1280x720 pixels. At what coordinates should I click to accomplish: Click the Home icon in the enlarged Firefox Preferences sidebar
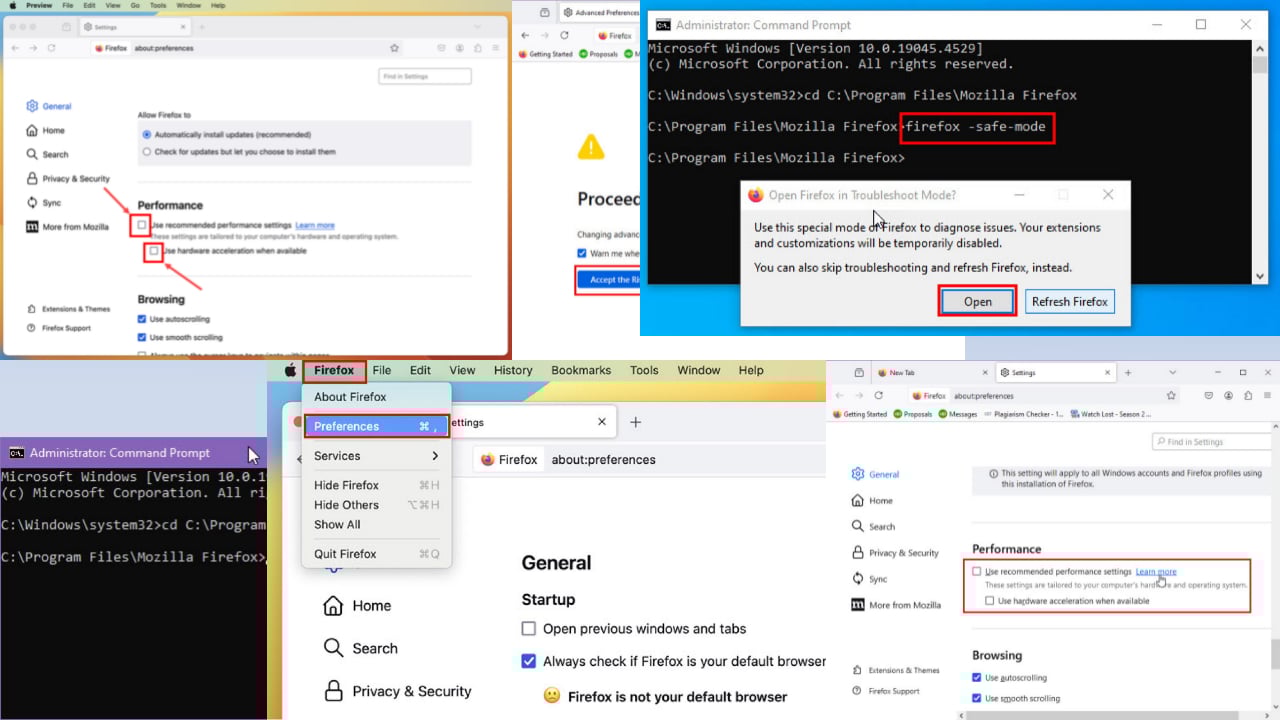(x=333, y=605)
